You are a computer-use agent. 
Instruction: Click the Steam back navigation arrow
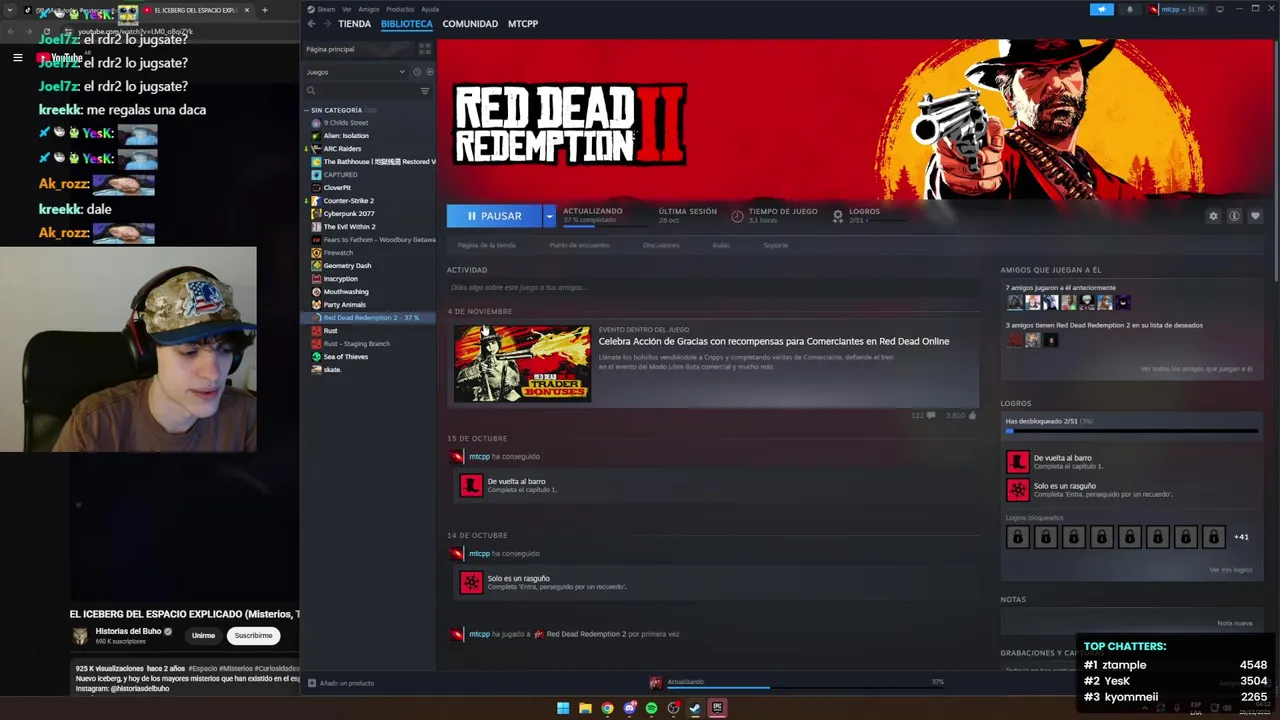[311, 24]
